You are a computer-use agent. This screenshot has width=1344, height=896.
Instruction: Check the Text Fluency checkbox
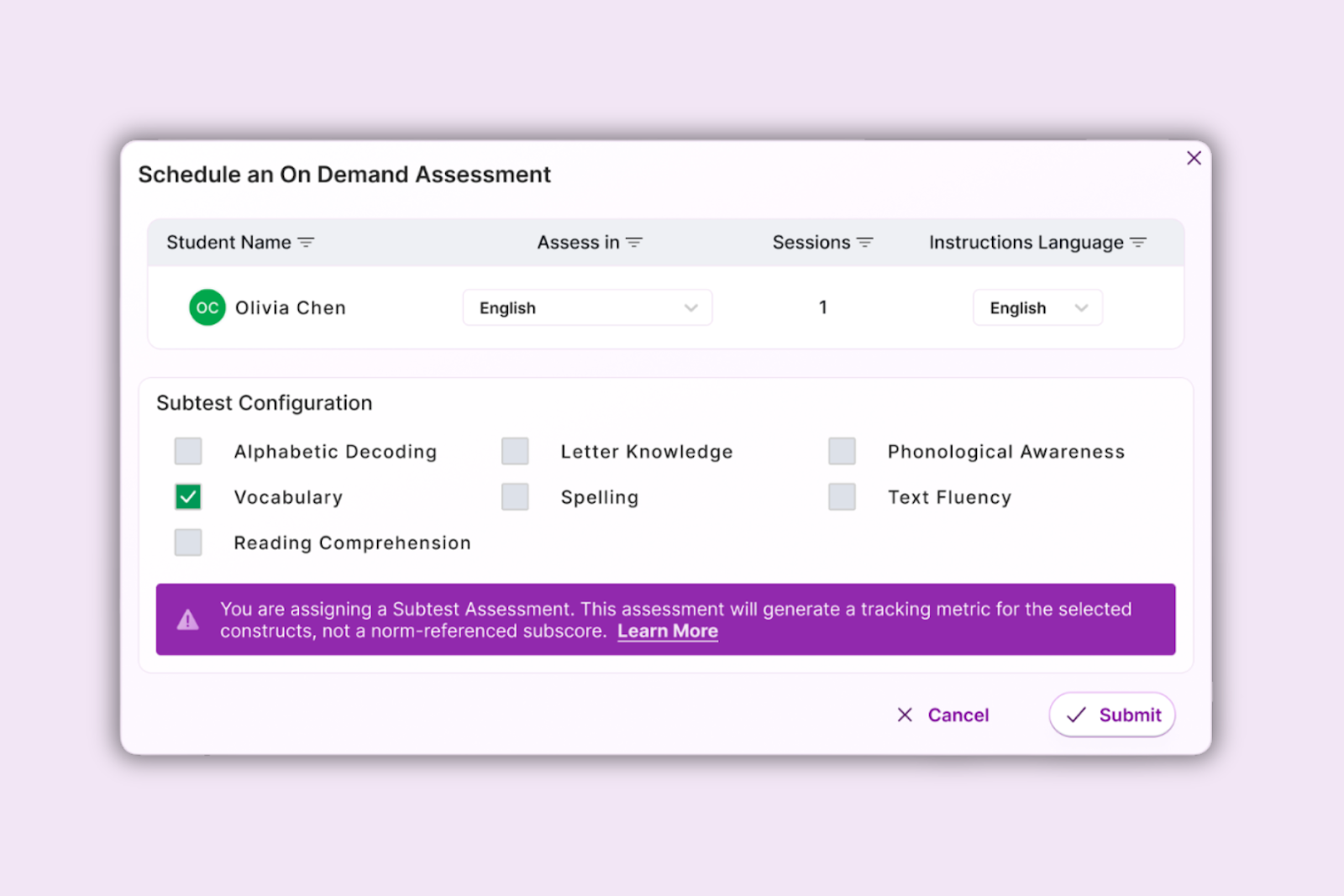[x=842, y=497]
